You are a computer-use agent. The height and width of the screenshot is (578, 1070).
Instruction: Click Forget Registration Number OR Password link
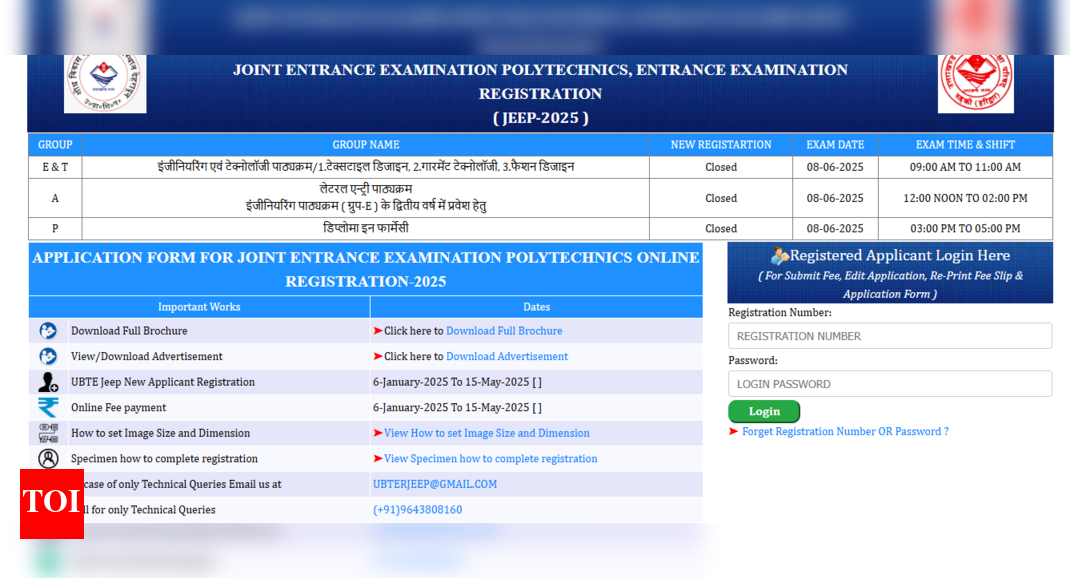coord(845,432)
